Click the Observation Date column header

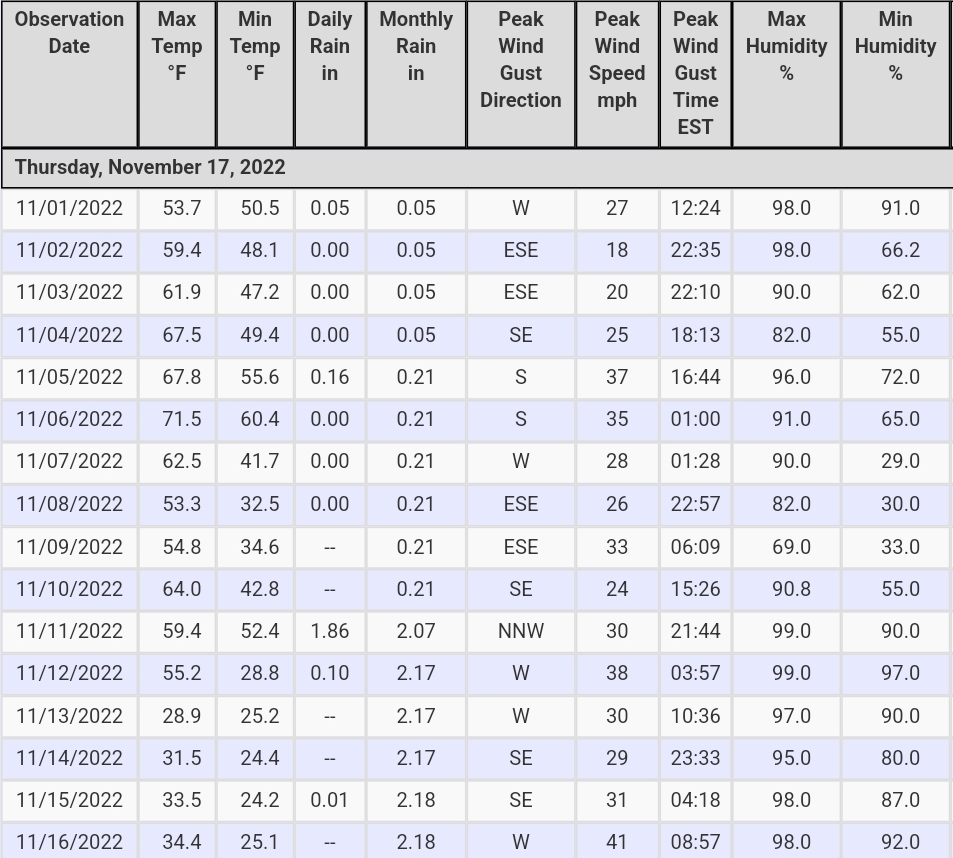pos(69,74)
